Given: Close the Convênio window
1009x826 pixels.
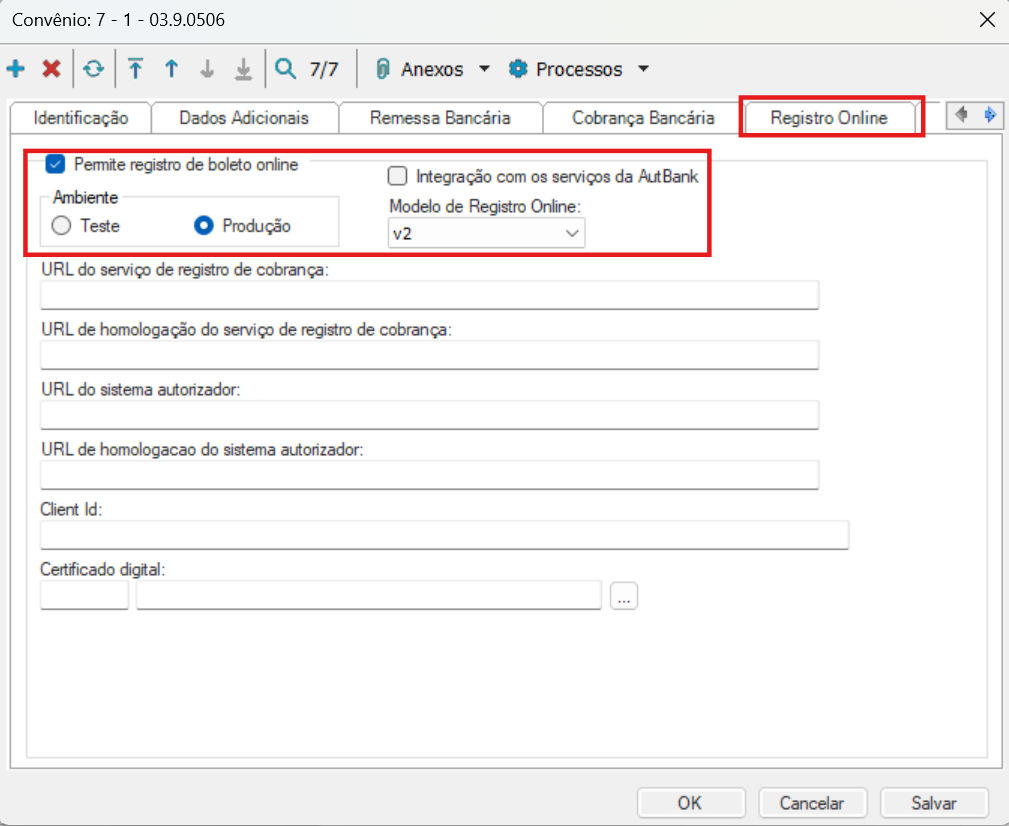Looking at the screenshot, I should pos(987,20).
